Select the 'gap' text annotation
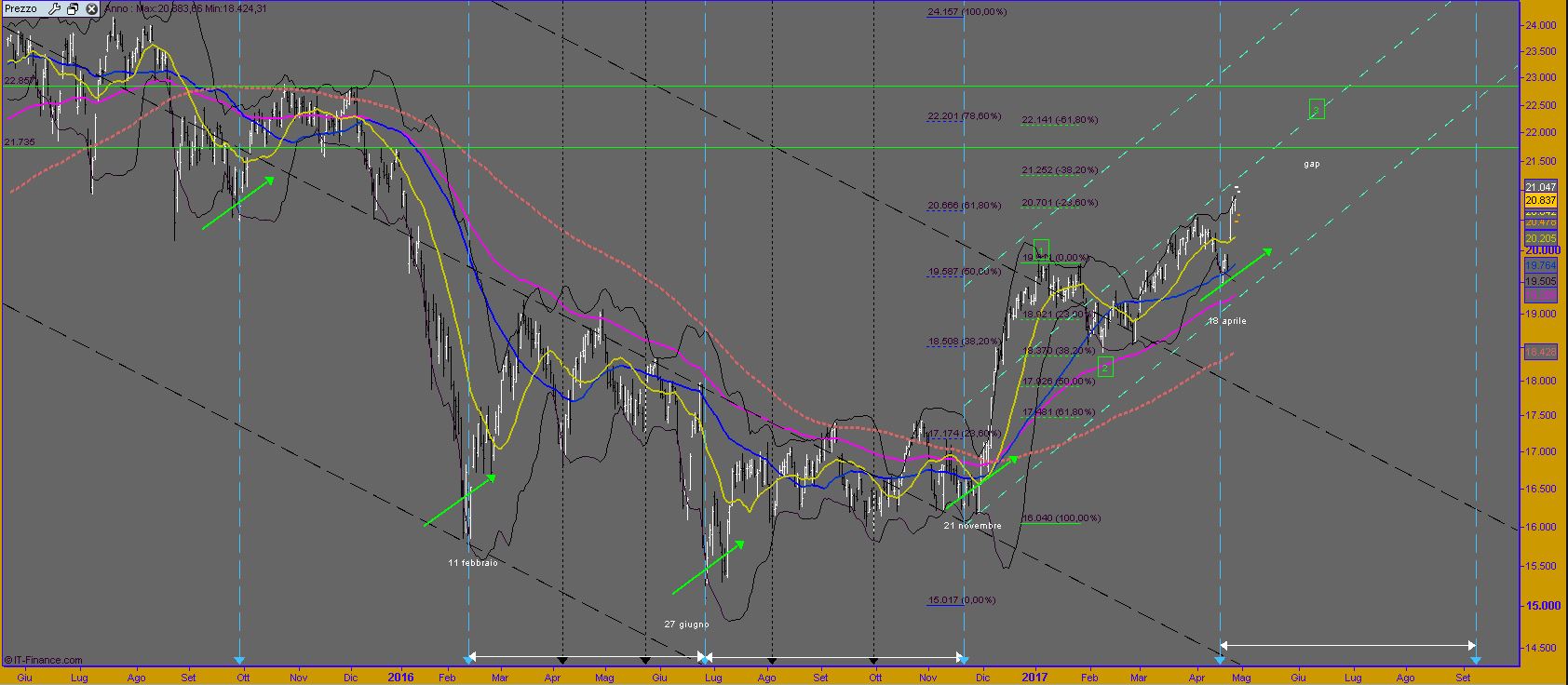Viewport: 1568px width, 685px height. [1312, 164]
